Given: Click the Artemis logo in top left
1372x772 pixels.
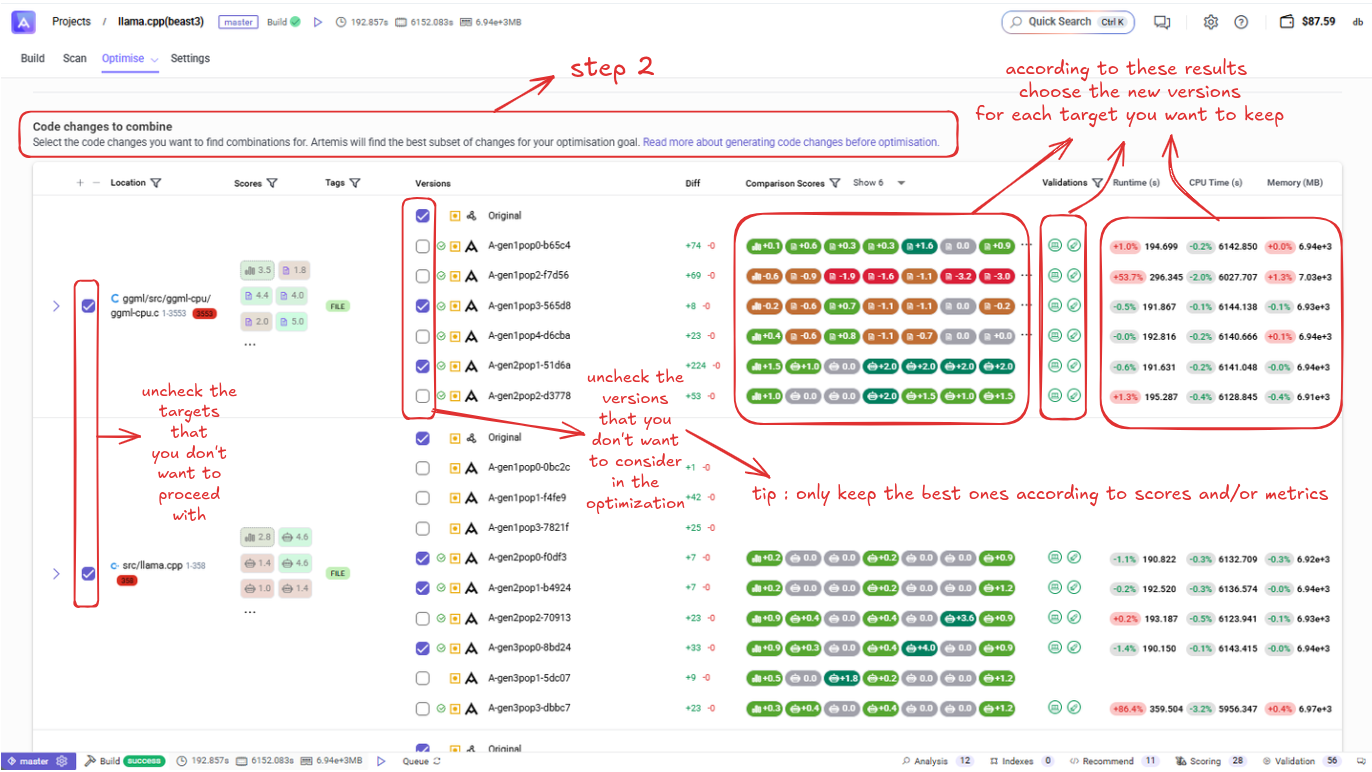Looking at the screenshot, I should [x=23, y=22].
